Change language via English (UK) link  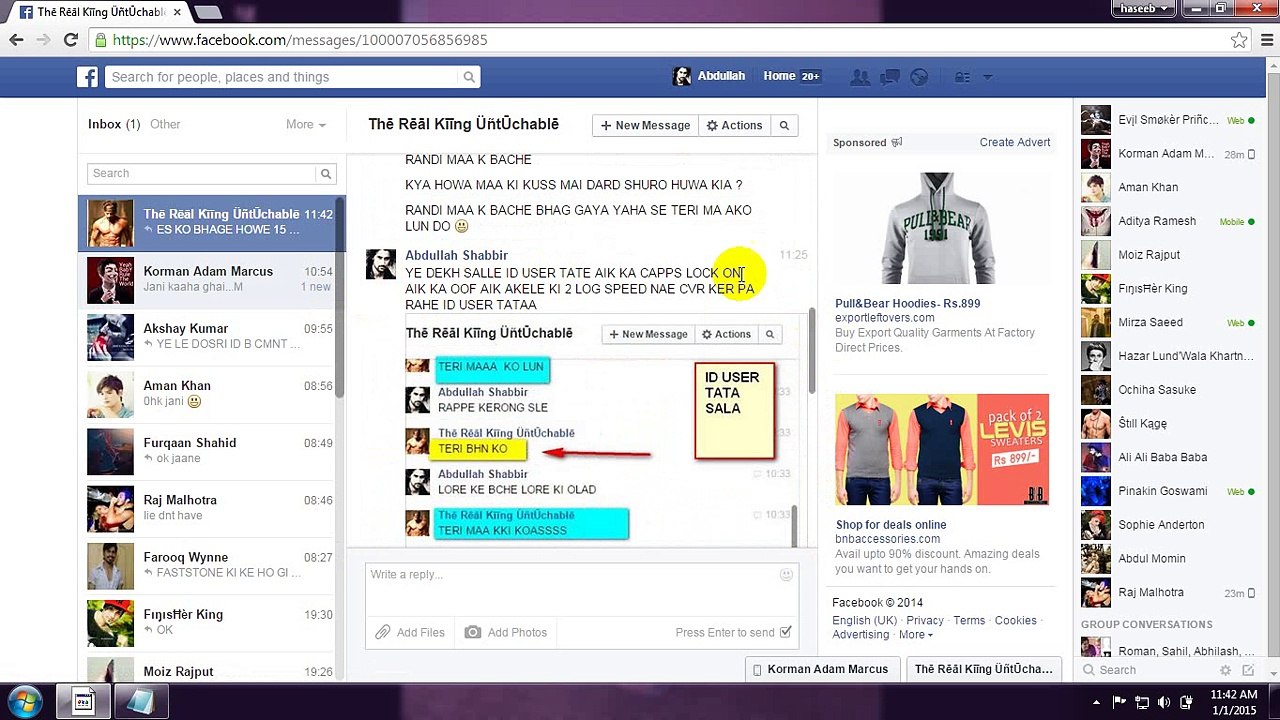865,621
